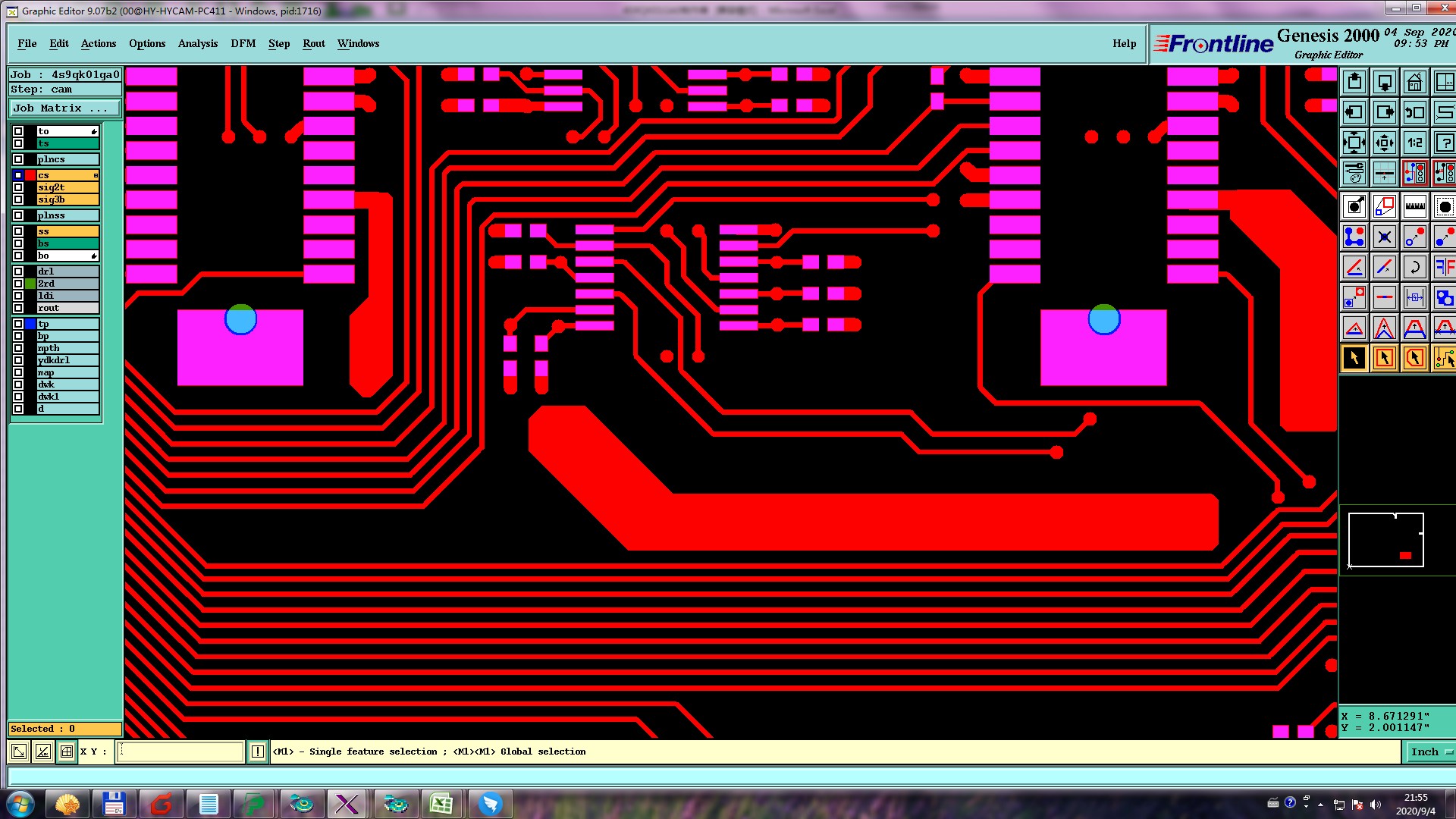This screenshot has width=1456, height=819.
Task: Open the Analysis menu
Action: coord(197,43)
